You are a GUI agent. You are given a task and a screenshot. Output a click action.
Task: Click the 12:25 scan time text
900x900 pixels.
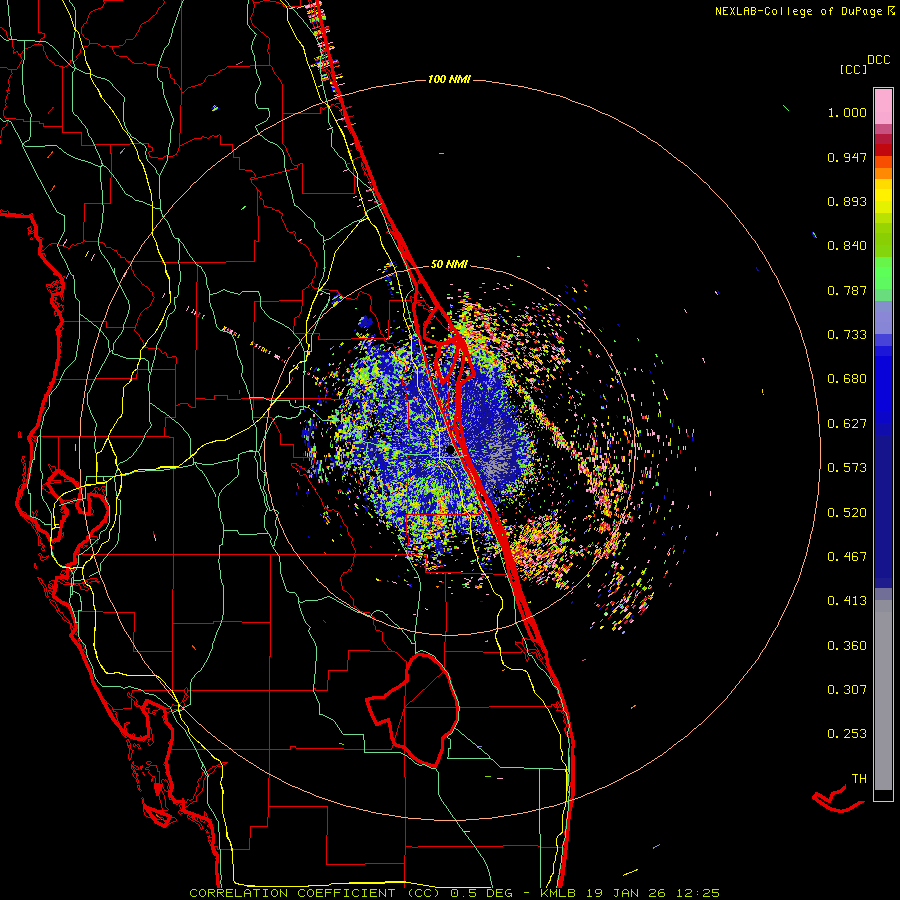[x=697, y=893]
